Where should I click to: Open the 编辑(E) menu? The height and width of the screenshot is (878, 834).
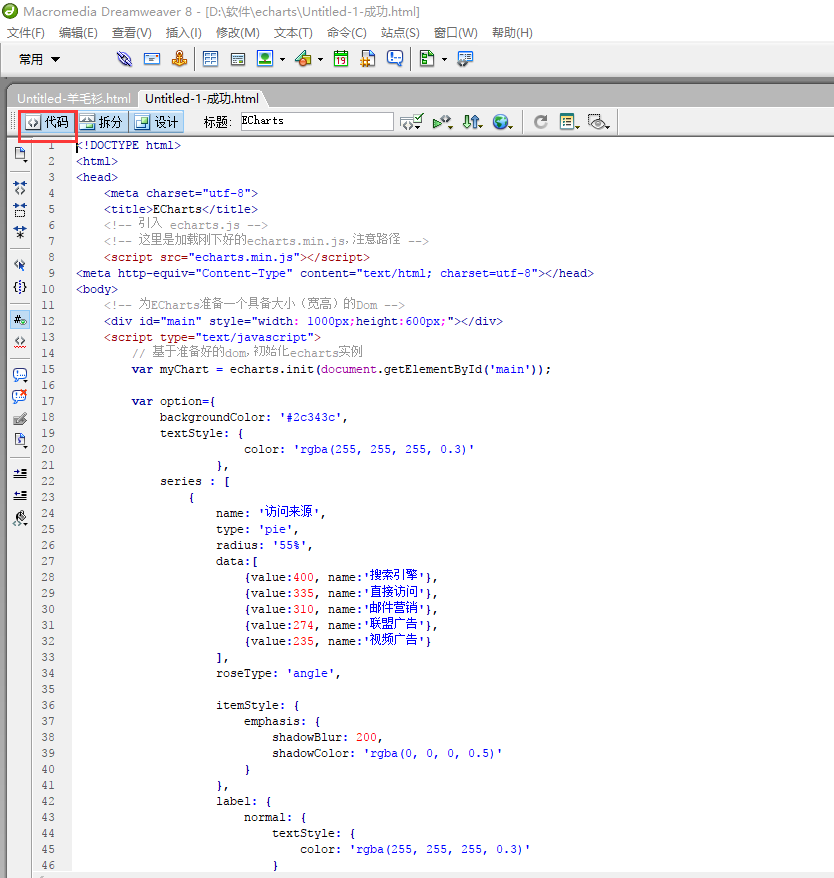[78, 33]
